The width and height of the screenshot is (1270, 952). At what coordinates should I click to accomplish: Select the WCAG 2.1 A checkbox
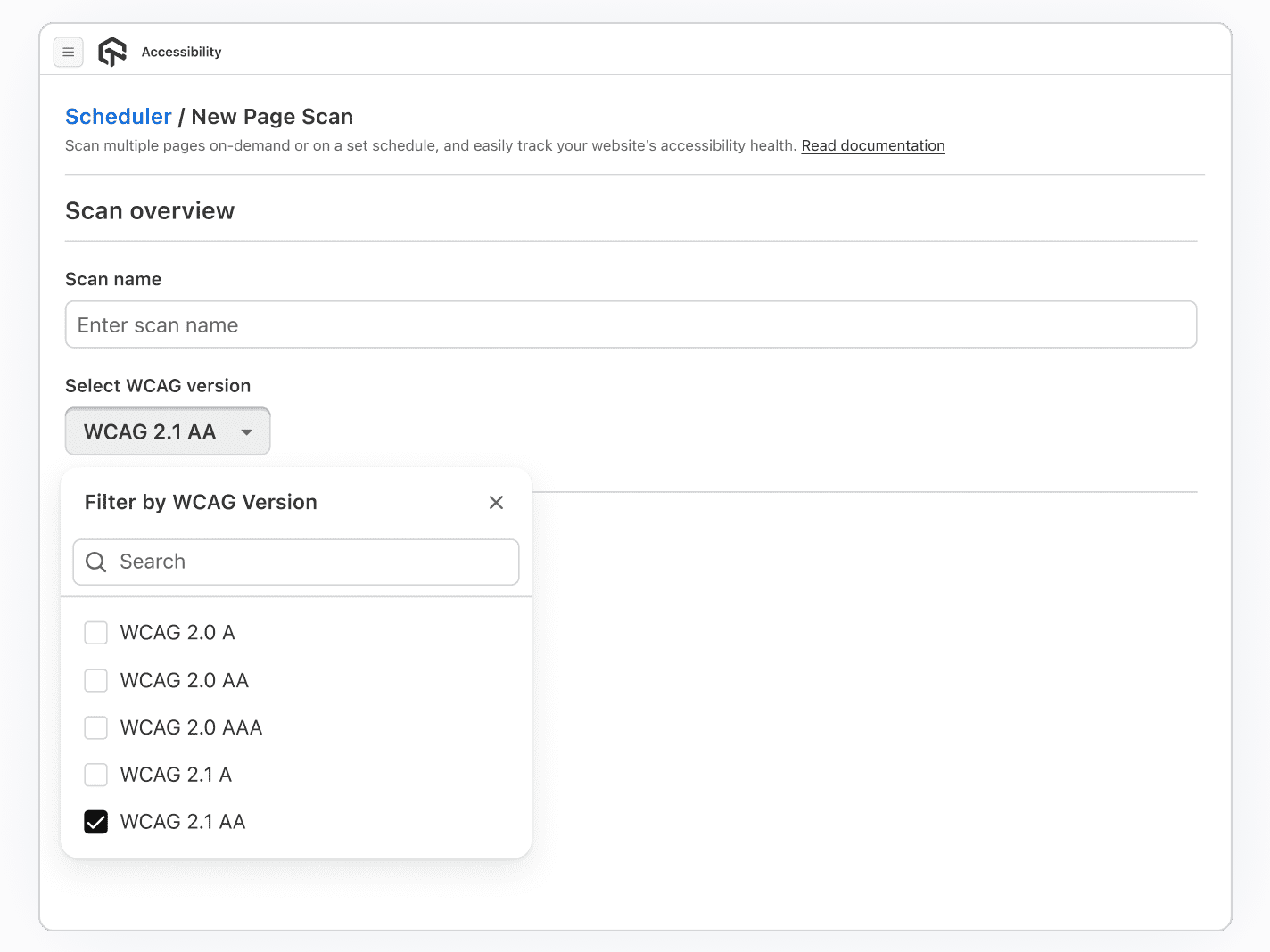(96, 775)
